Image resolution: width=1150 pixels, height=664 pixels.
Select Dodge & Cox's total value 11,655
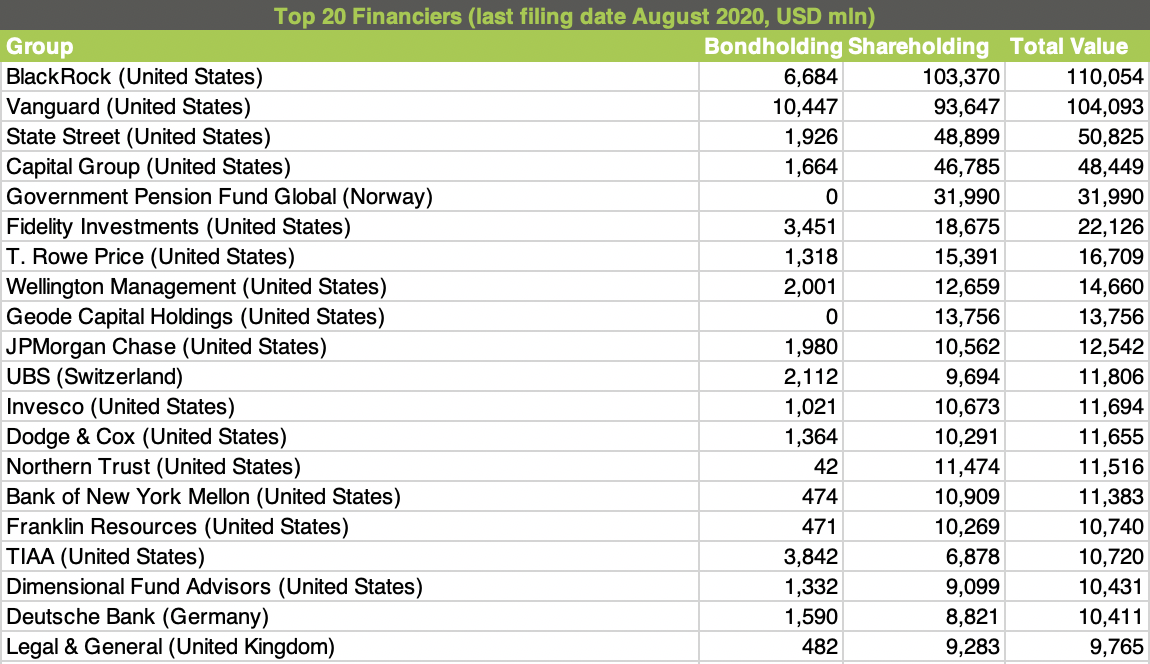[x=1077, y=437]
